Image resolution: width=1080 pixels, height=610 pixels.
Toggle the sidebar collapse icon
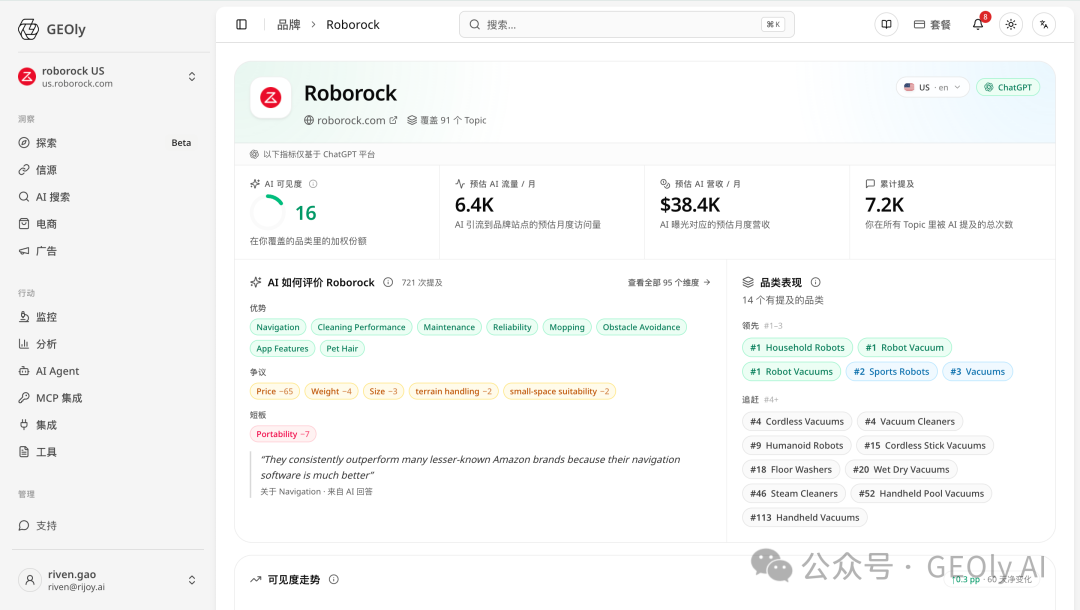[242, 25]
